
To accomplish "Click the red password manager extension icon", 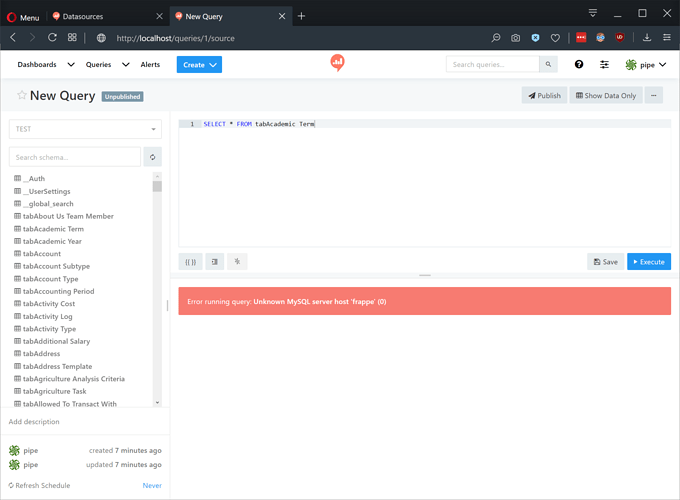I will pyautogui.click(x=581, y=38).
